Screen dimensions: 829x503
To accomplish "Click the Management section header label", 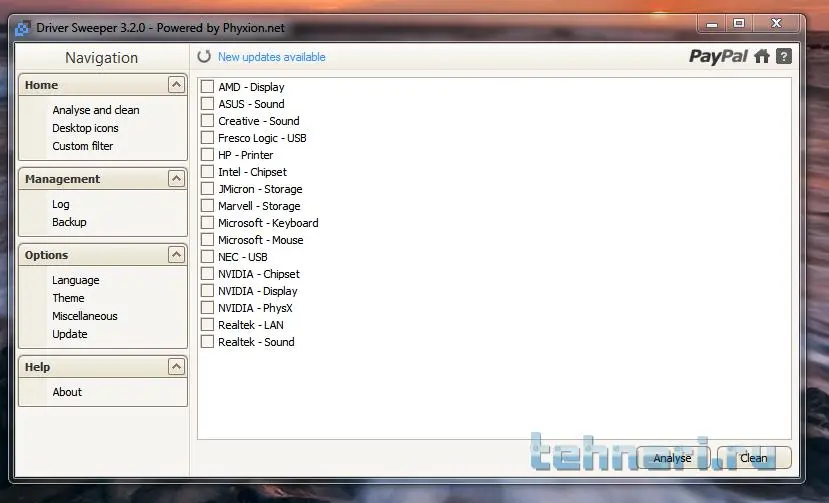I will click(62, 179).
